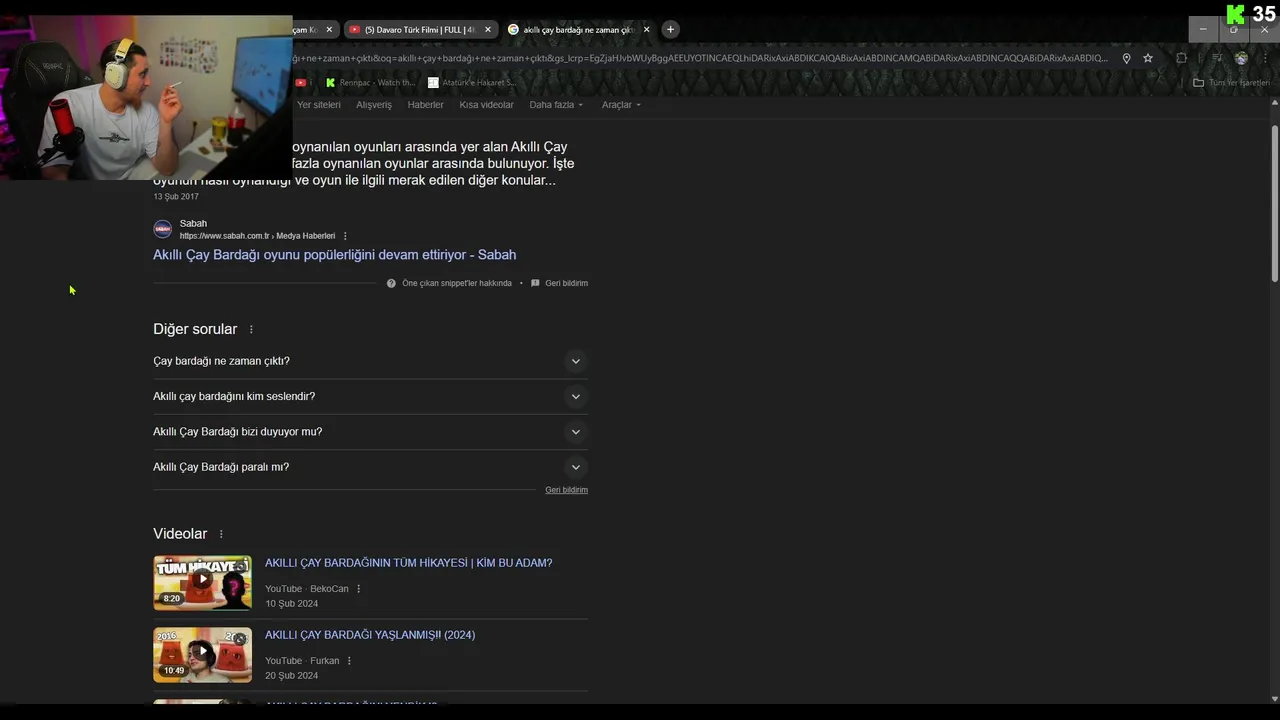Click Geri bildirim below the questions list

566,490
